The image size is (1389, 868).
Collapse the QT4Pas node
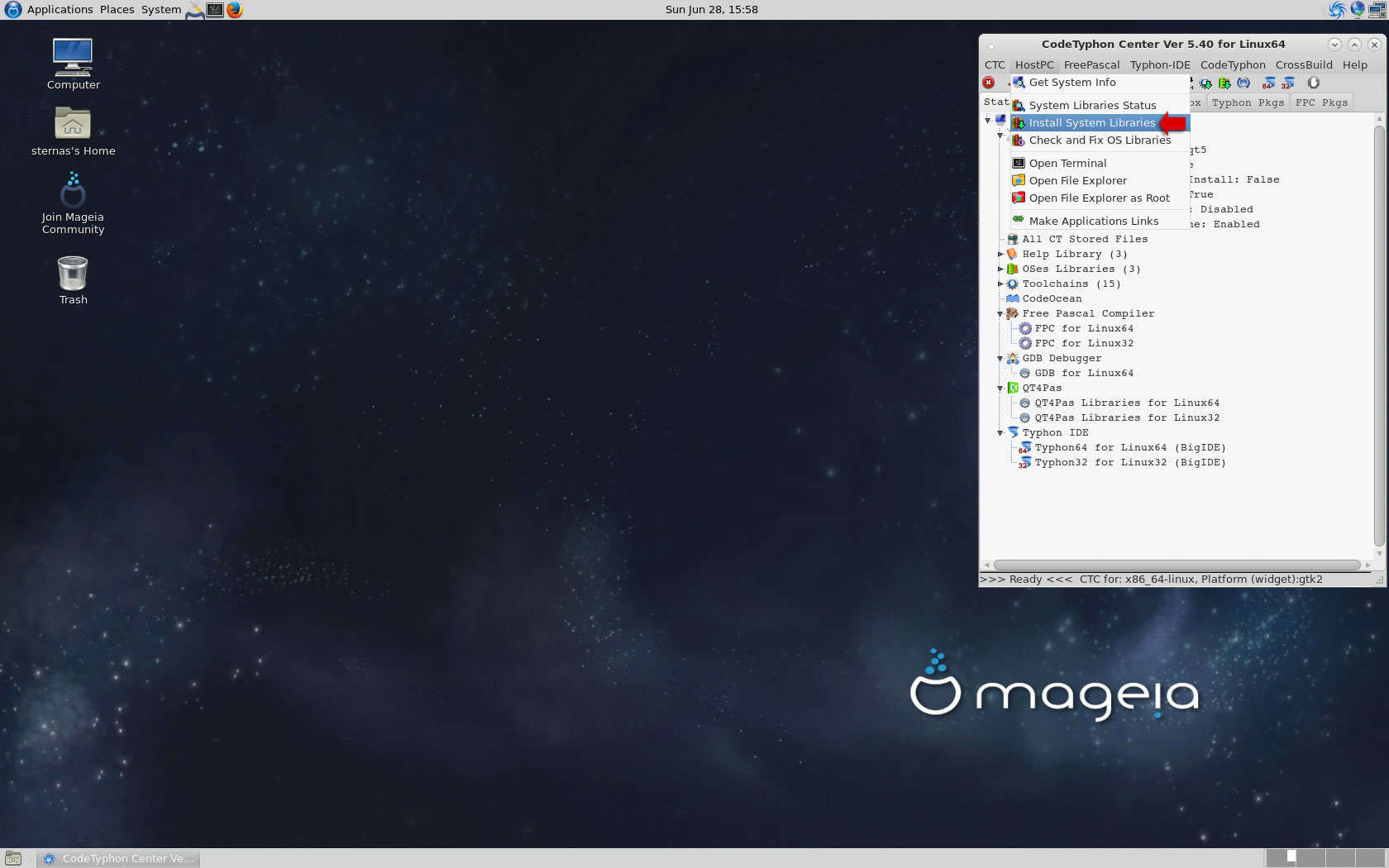(1000, 389)
